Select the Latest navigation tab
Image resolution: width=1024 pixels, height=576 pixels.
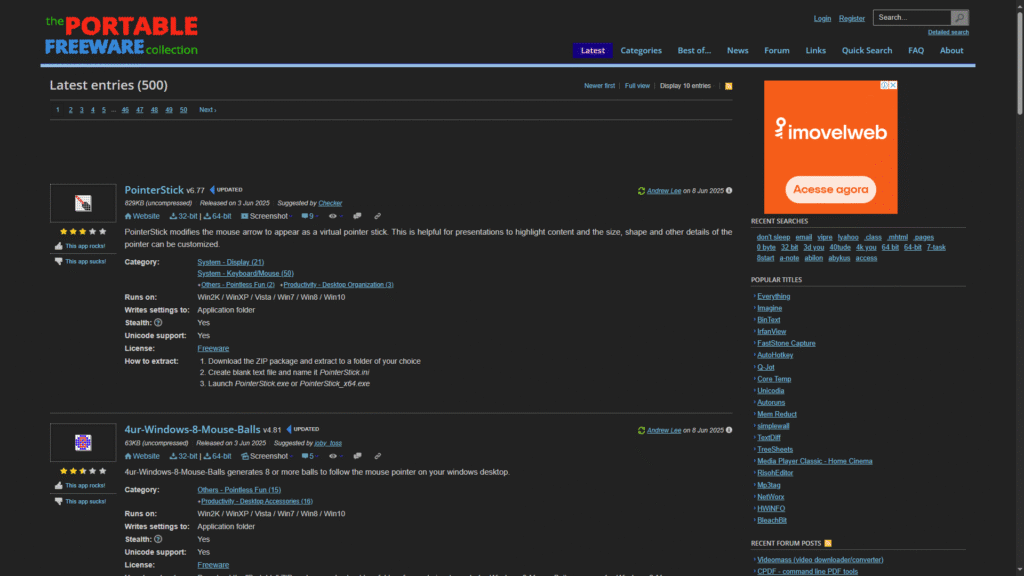pos(592,50)
